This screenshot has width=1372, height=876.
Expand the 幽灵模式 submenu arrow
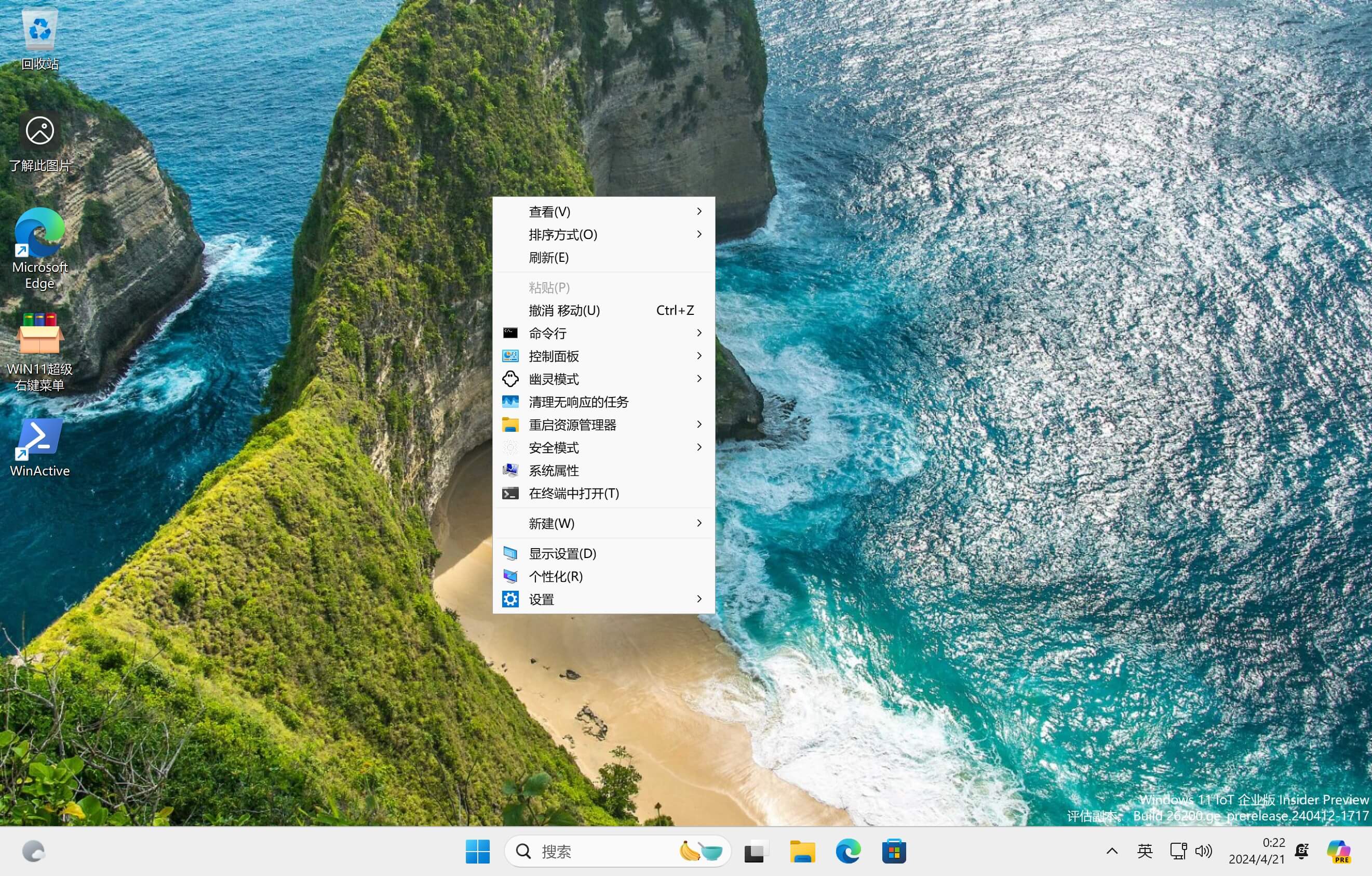699,378
